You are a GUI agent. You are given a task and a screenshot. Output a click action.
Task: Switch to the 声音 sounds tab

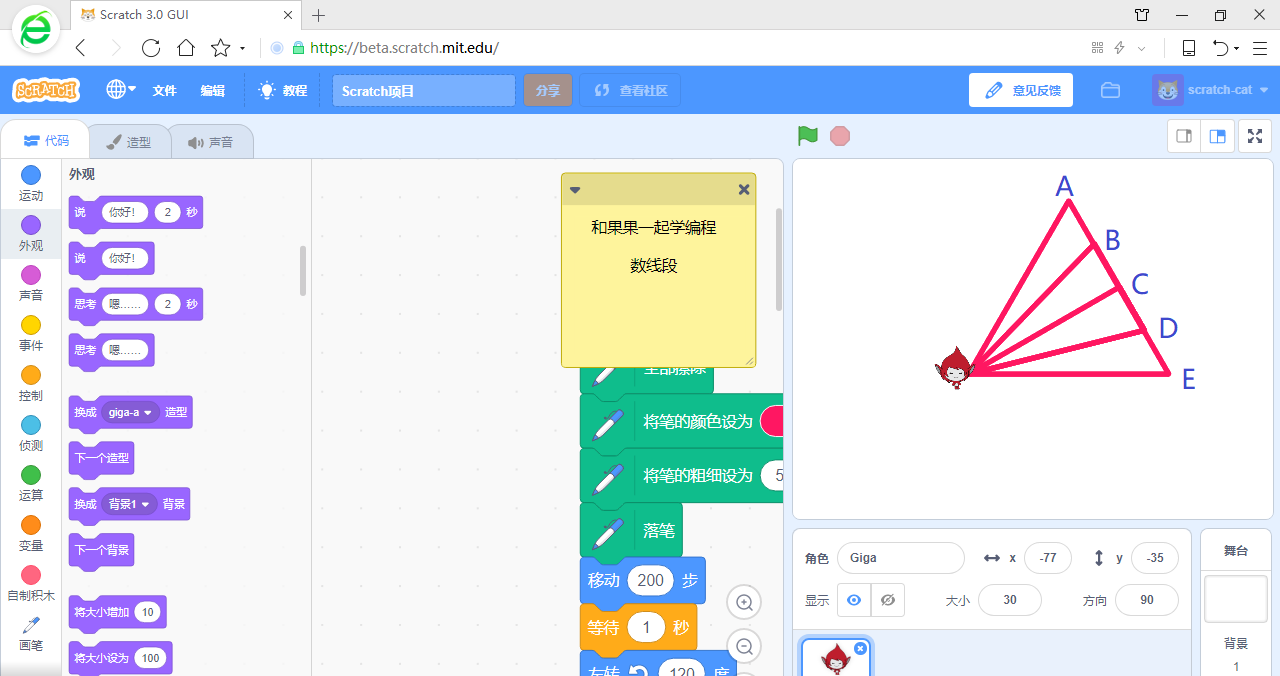click(x=210, y=142)
